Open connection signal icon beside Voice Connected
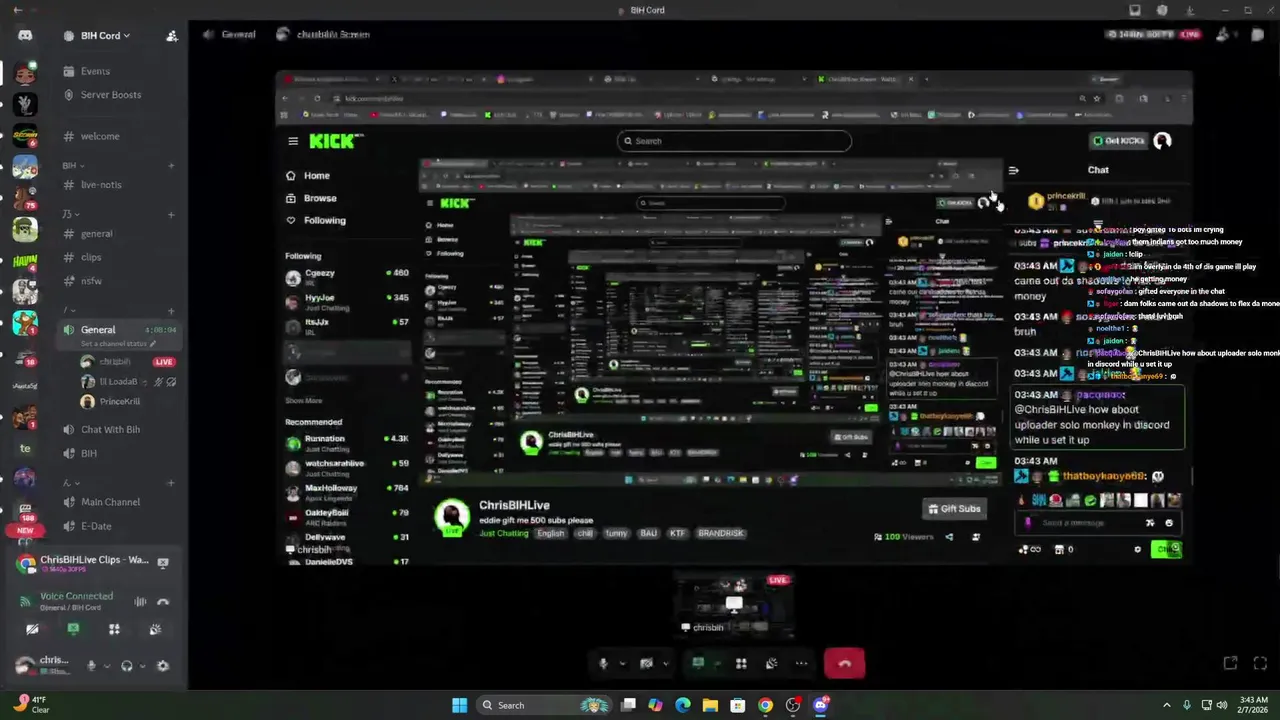 tap(25, 601)
